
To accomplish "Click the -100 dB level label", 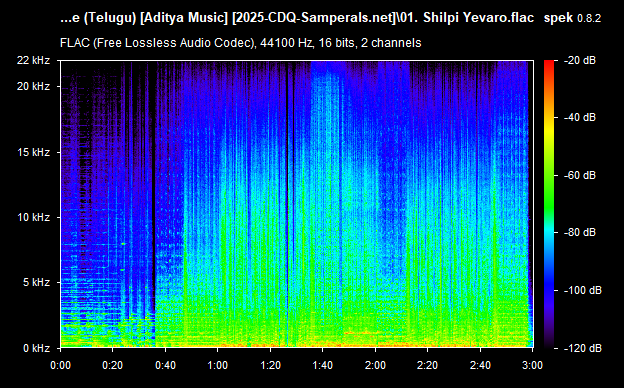I will click(583, 291).
